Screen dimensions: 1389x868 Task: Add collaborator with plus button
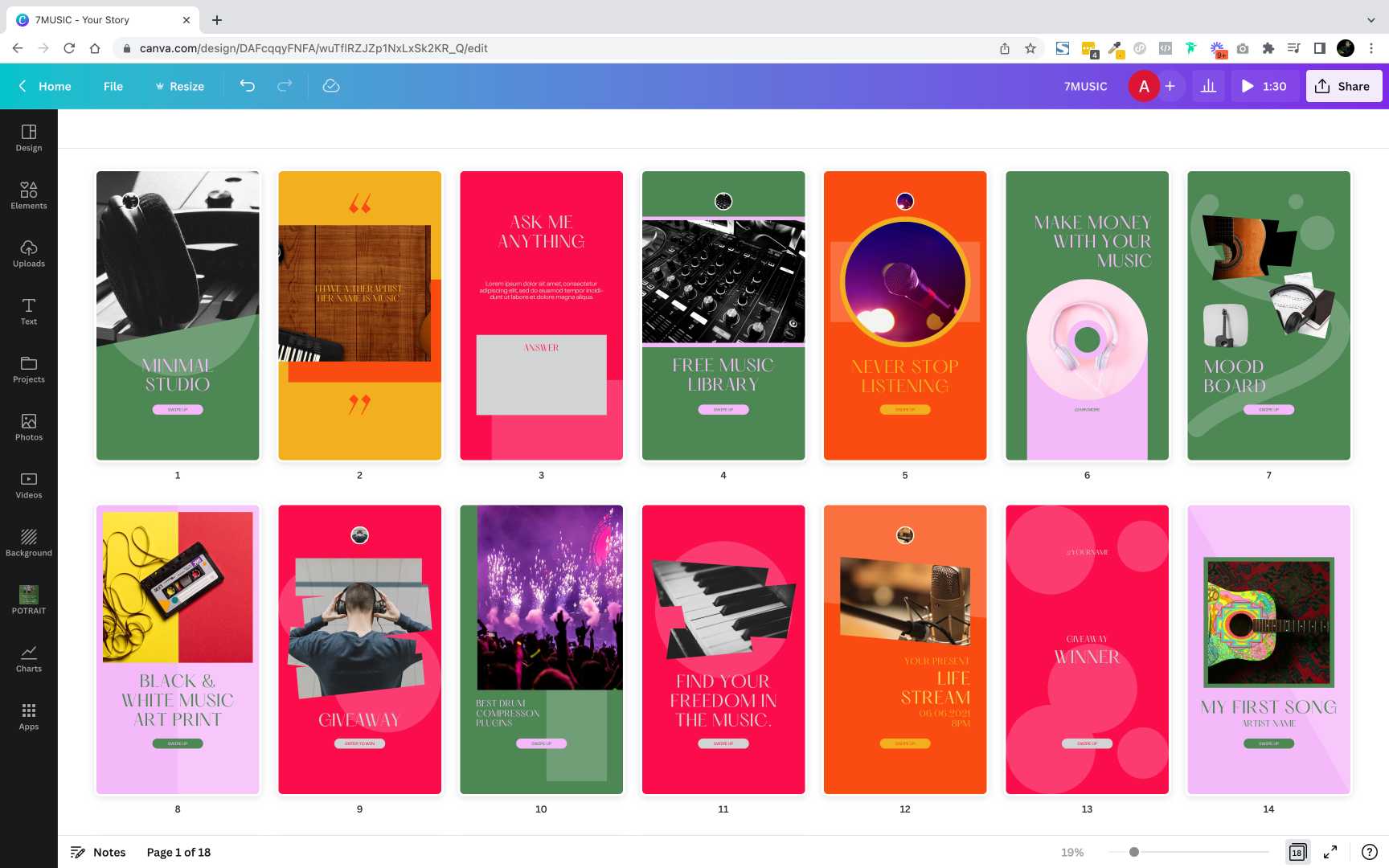click(1170, 86)
